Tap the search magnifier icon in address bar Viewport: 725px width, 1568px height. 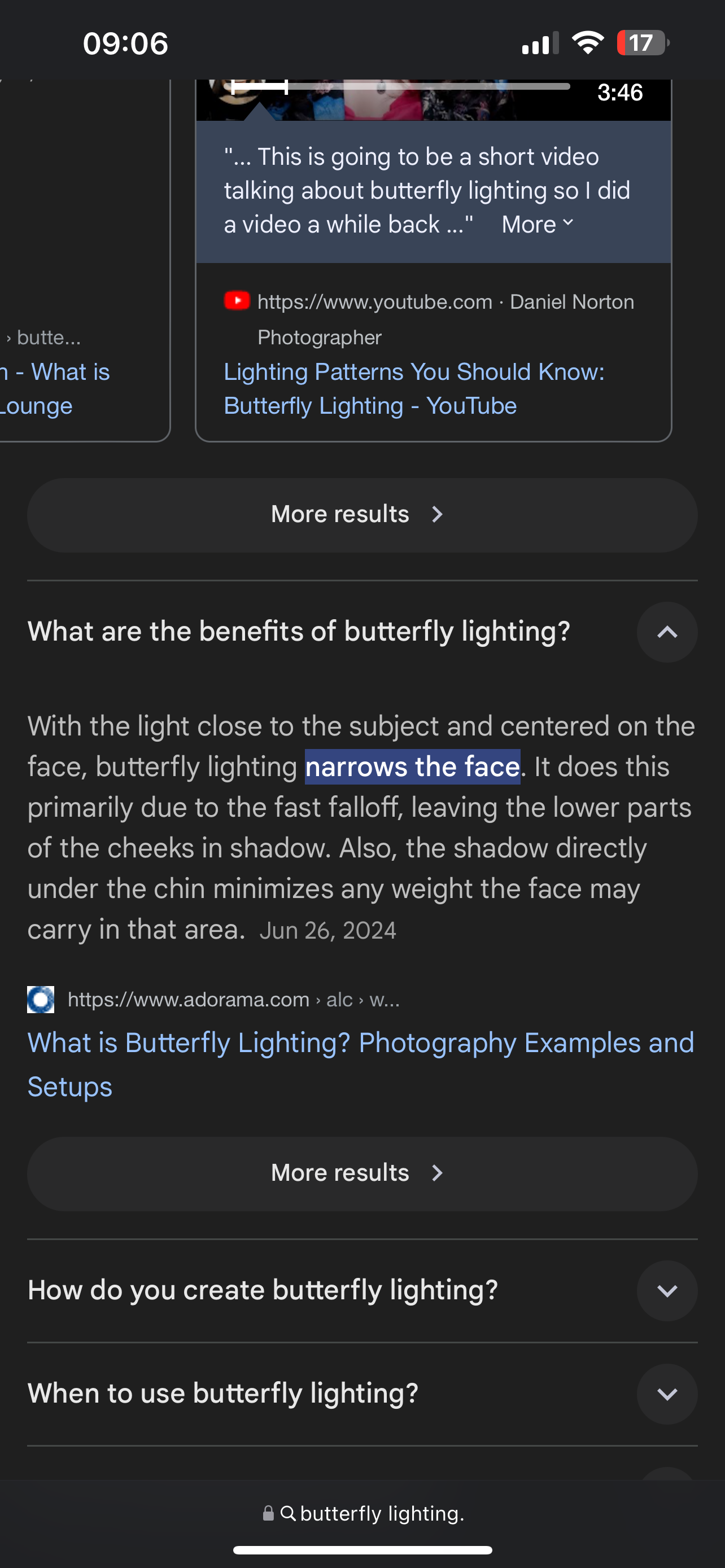pyautogui.click(x=288, y=1513)
